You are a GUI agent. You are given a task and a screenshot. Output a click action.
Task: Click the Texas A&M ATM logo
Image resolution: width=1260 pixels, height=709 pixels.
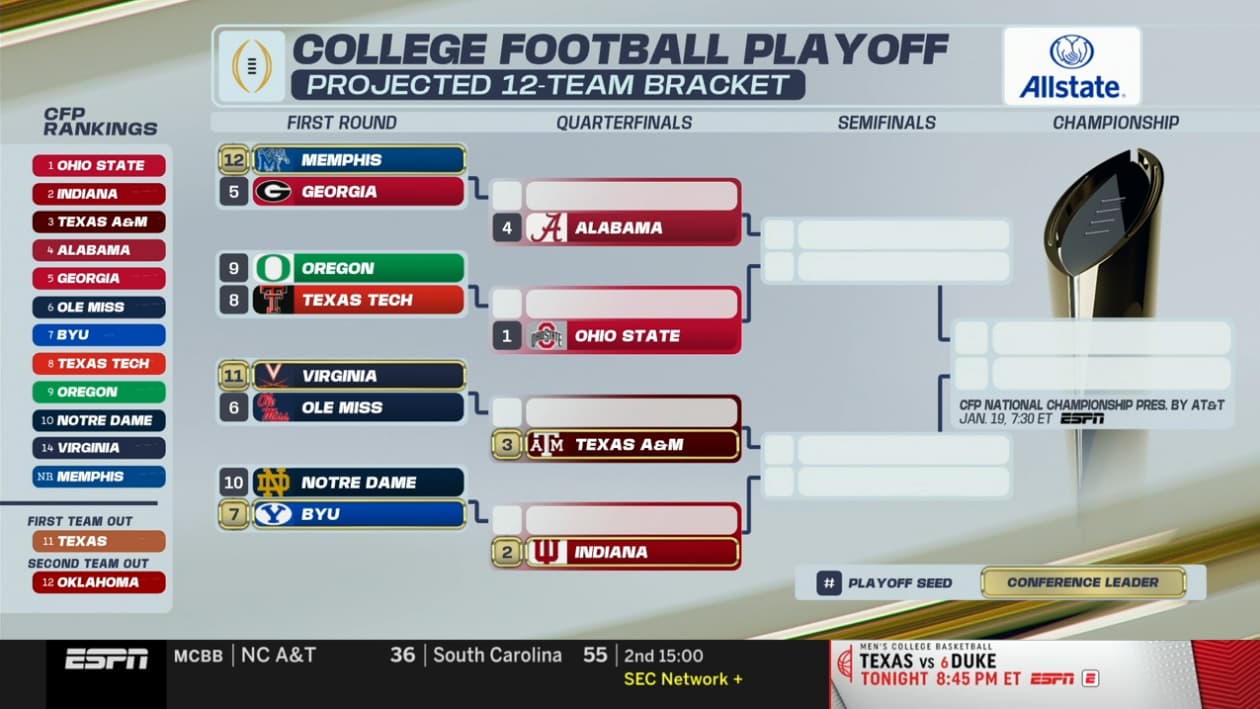pos(546,444)
